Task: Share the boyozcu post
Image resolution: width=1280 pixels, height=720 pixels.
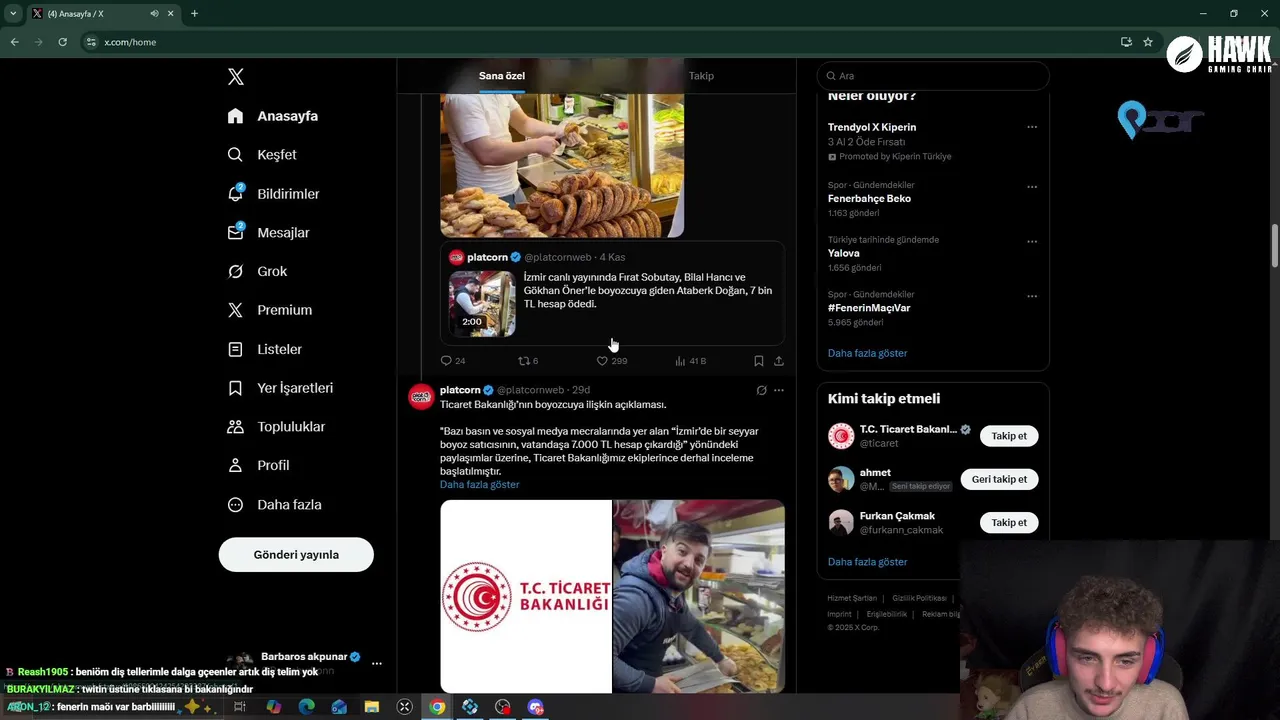Action: pos(779,361)
